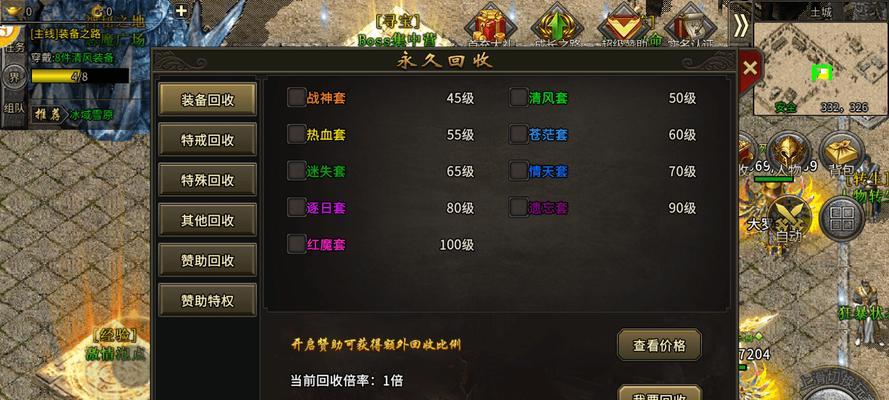Image resolution: width=889 pixels, height=400 pixels.
Task: Open the 背包 backpack icon
Action: [x=841, y=153]
